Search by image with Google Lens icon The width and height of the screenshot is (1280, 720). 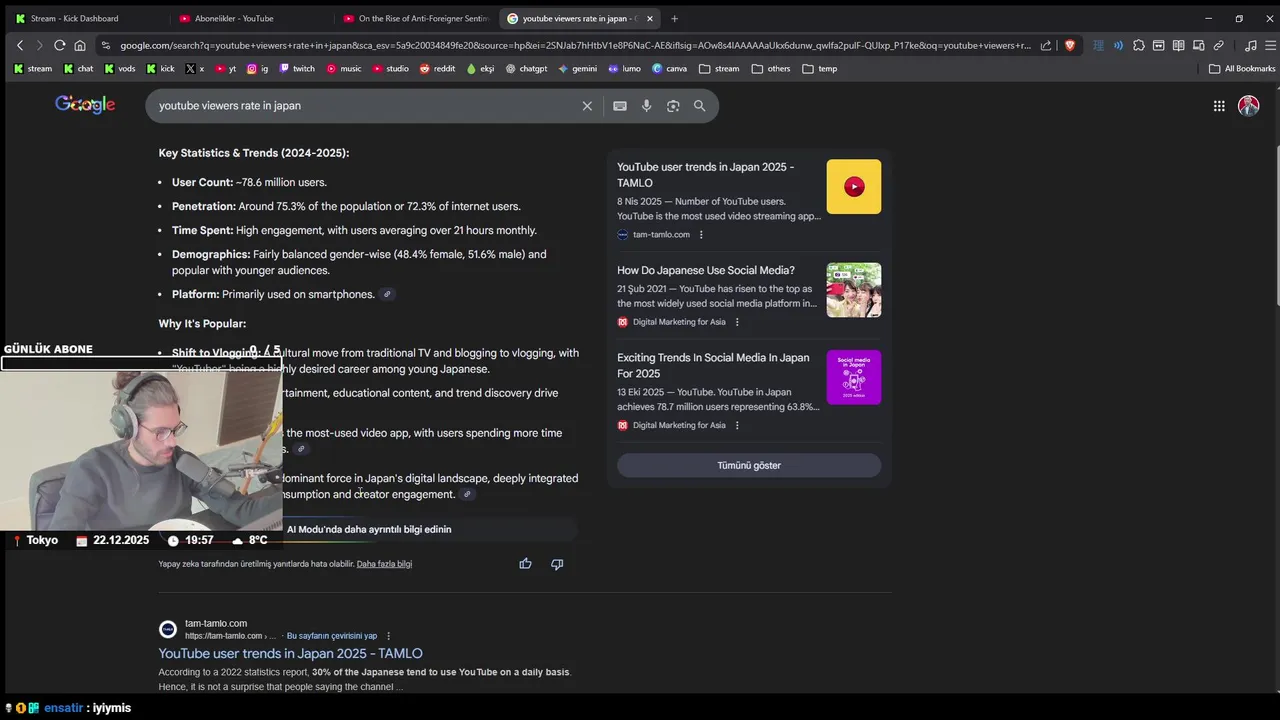coord(673,106)
